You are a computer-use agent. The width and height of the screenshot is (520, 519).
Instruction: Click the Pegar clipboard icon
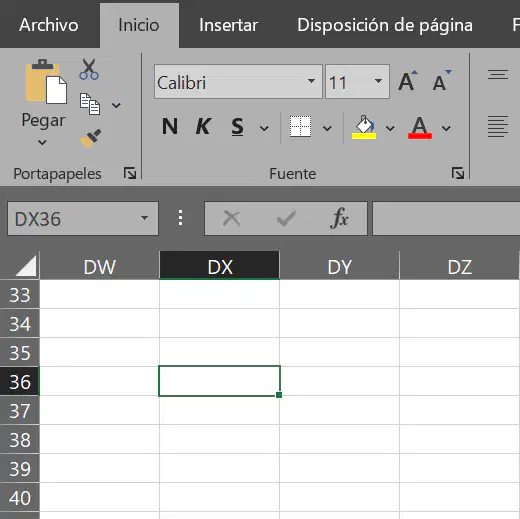pyautogui.click(x=46, y=82)
